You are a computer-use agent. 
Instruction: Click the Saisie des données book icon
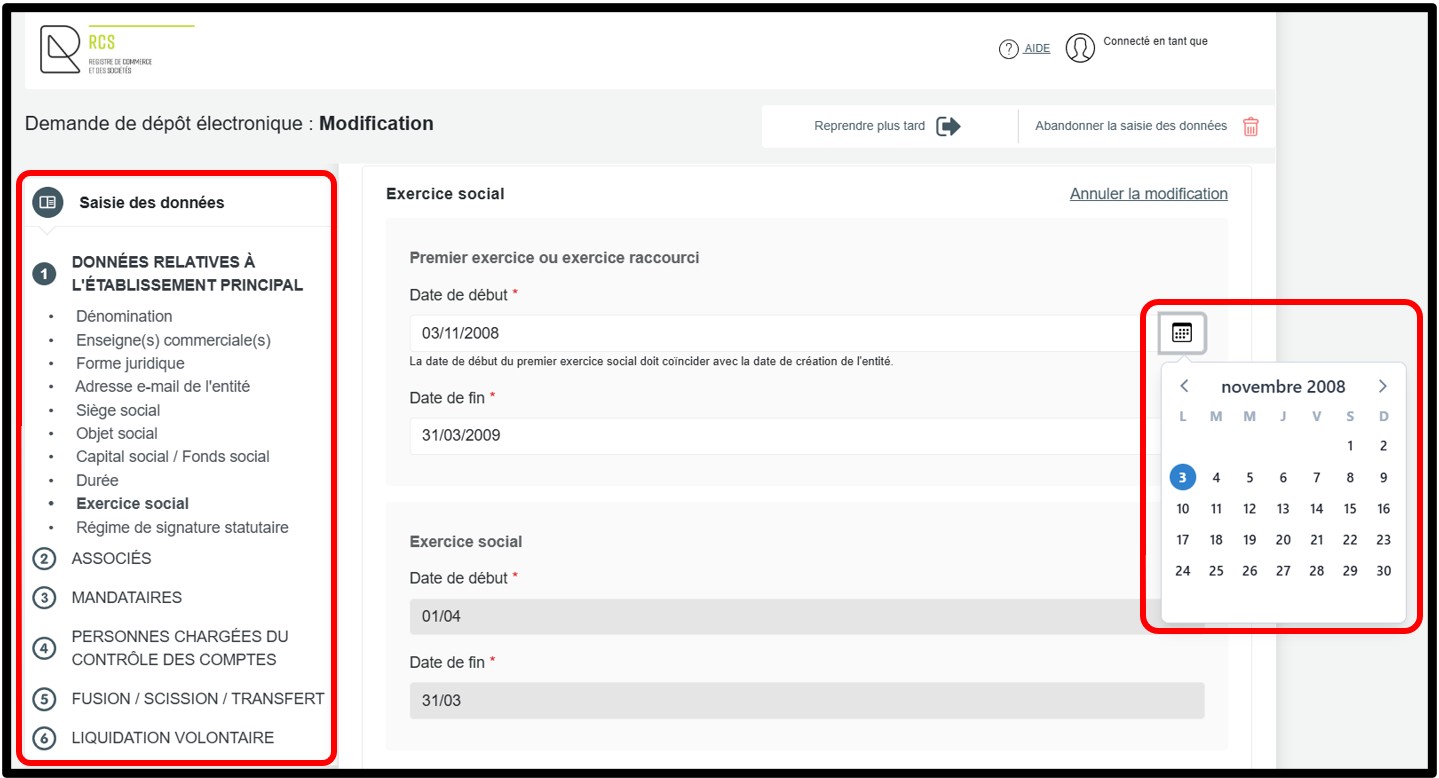[x=47, y=202]
